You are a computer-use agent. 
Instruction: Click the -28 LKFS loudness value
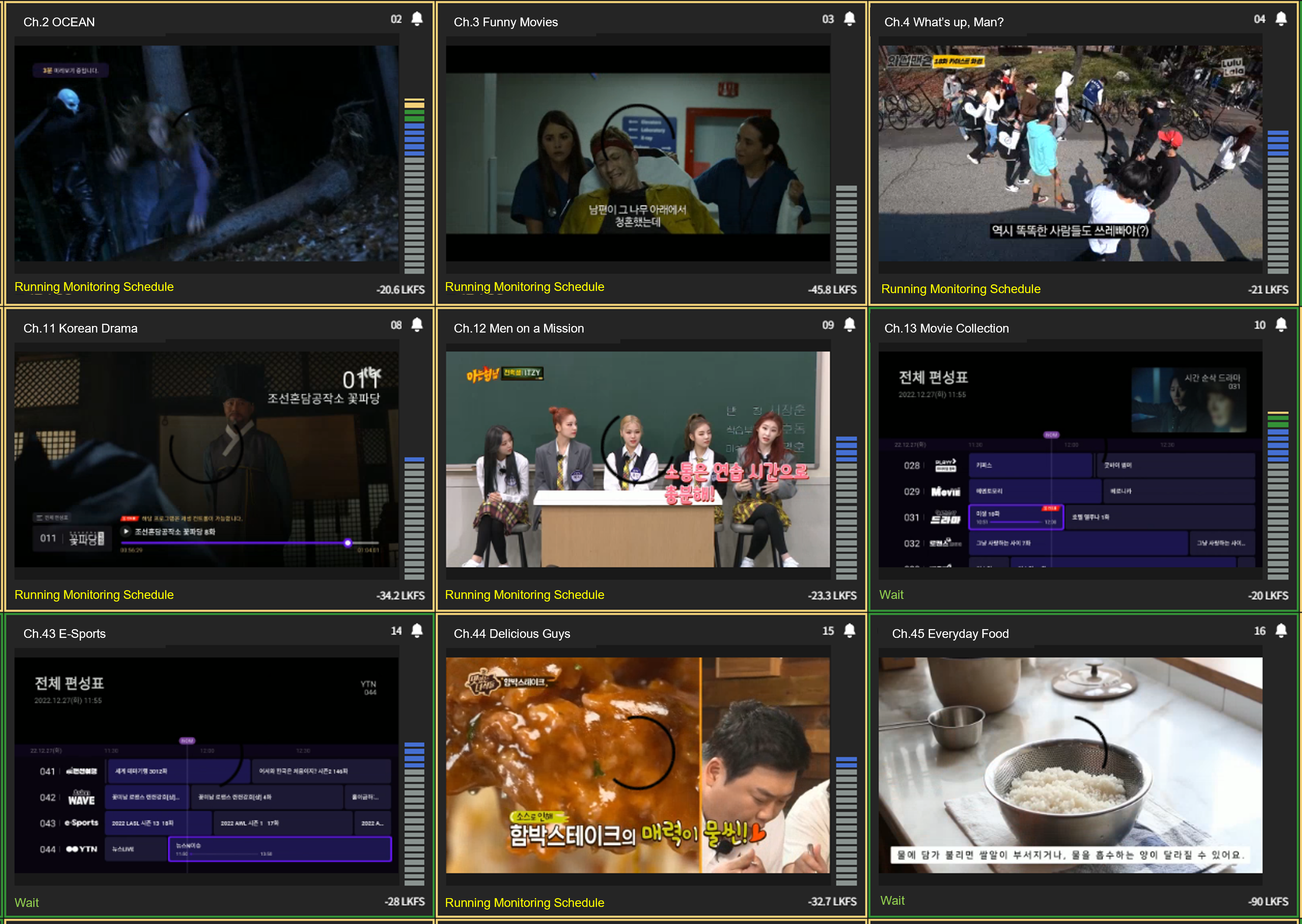point(404,902)
